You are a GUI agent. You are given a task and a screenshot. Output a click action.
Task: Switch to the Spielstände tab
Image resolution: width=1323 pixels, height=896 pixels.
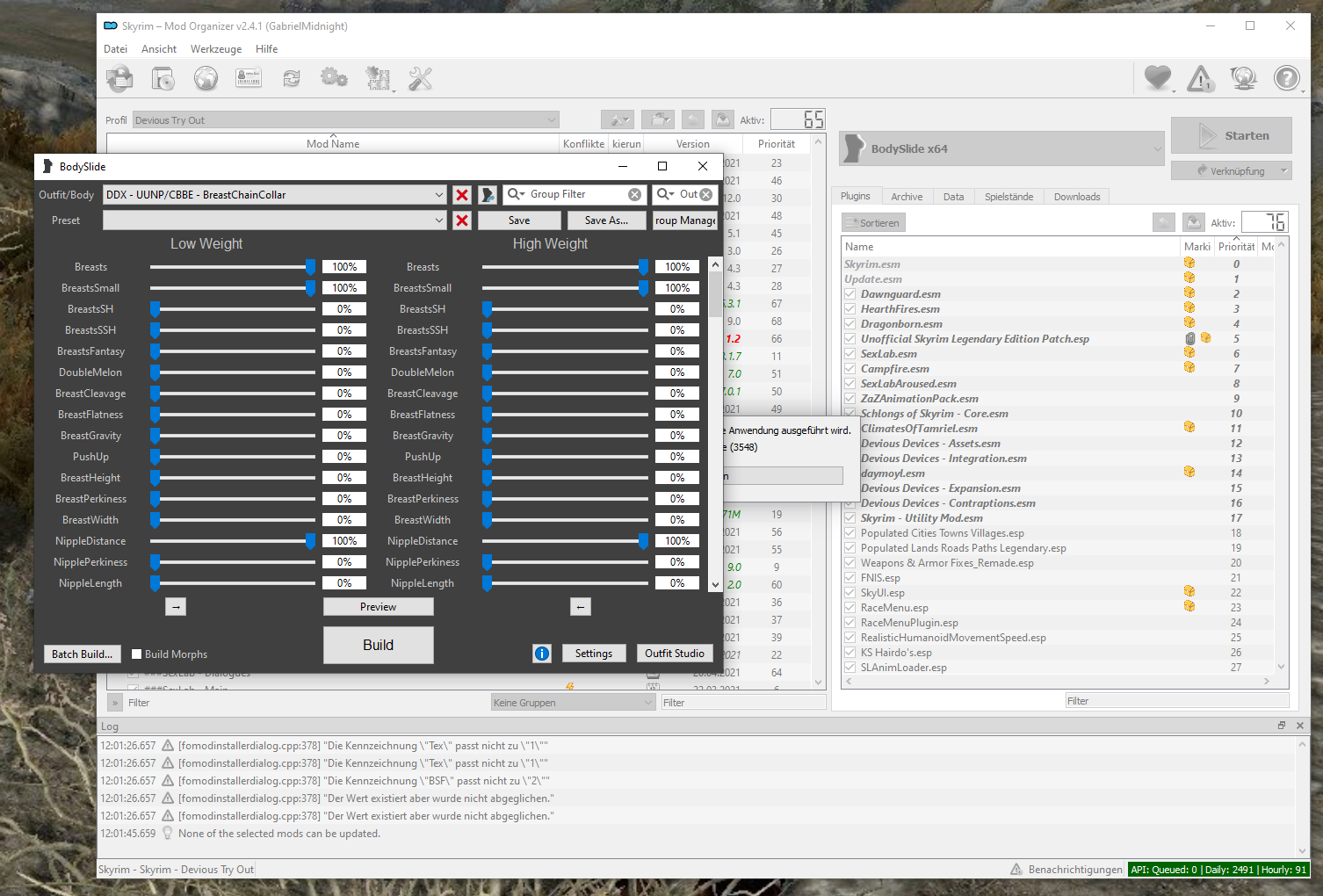click(x=1009, y=197)
